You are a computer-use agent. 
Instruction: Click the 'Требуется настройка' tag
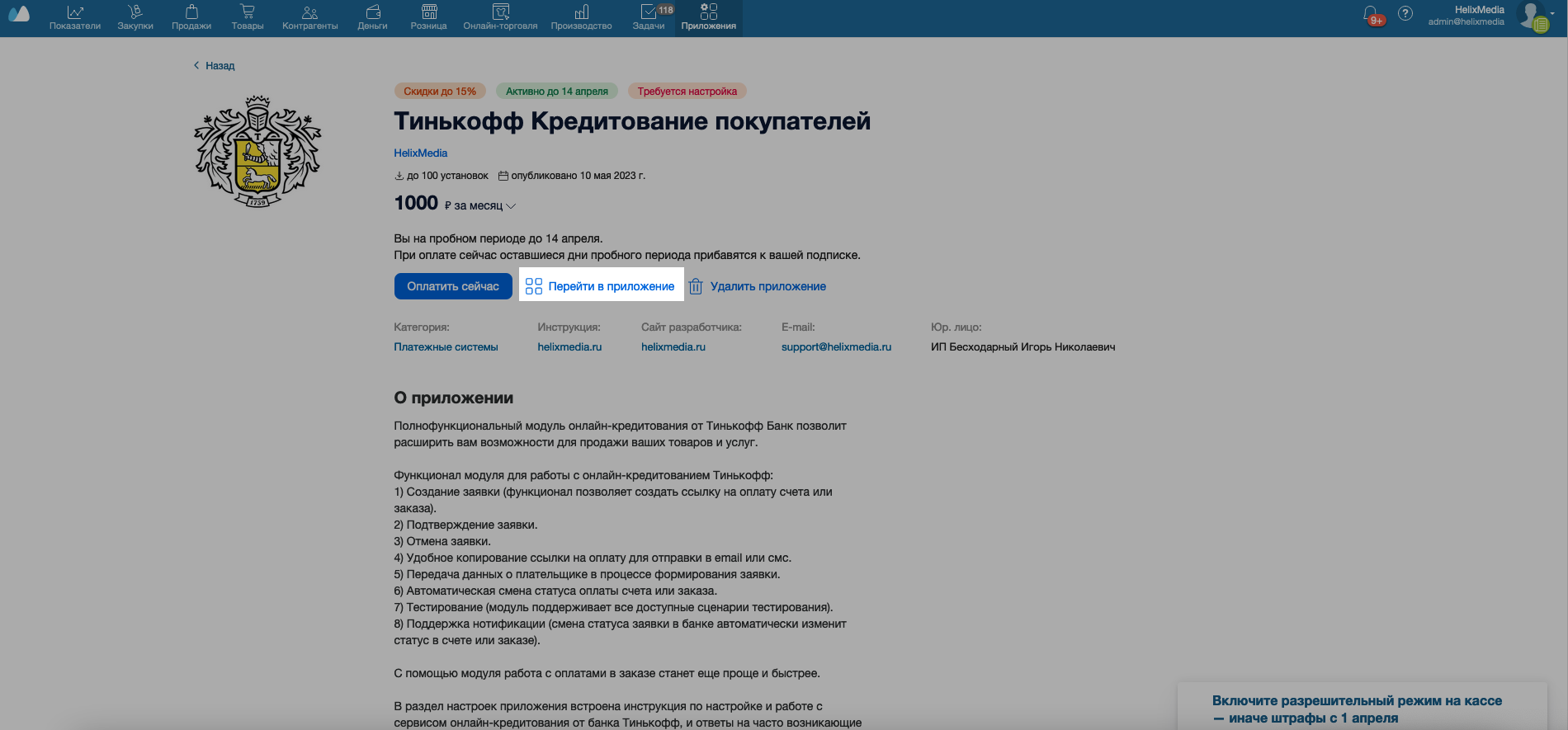(x=687, y=92)
